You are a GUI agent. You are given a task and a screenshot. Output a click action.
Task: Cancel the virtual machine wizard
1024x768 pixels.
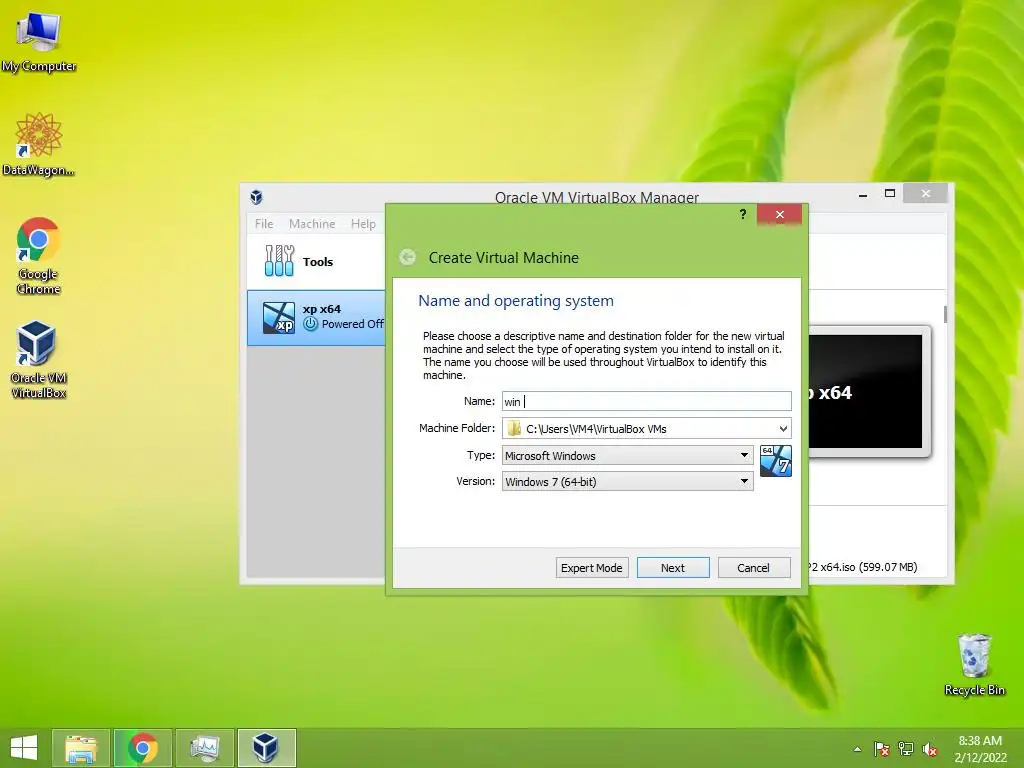(x=754, y=568)
